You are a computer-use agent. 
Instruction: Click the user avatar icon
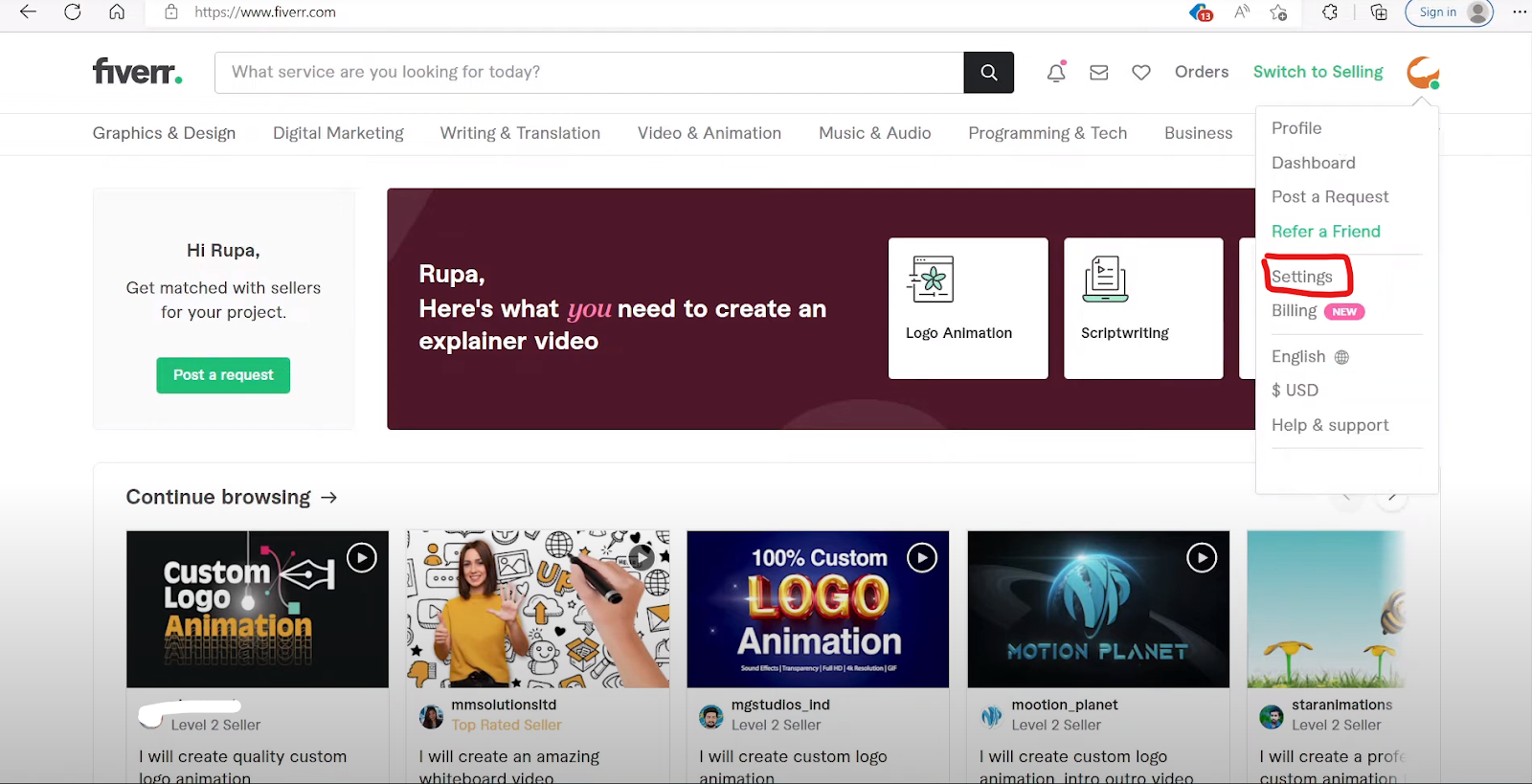pos(1423,72)
